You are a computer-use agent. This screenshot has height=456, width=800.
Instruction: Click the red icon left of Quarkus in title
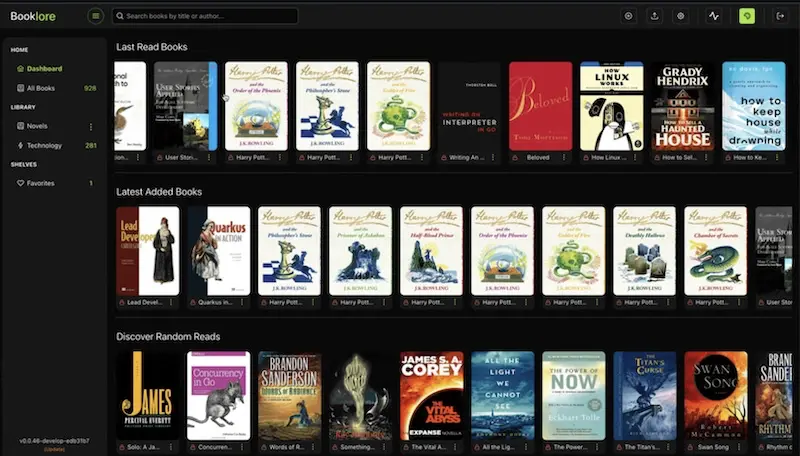tap(193, 302)
